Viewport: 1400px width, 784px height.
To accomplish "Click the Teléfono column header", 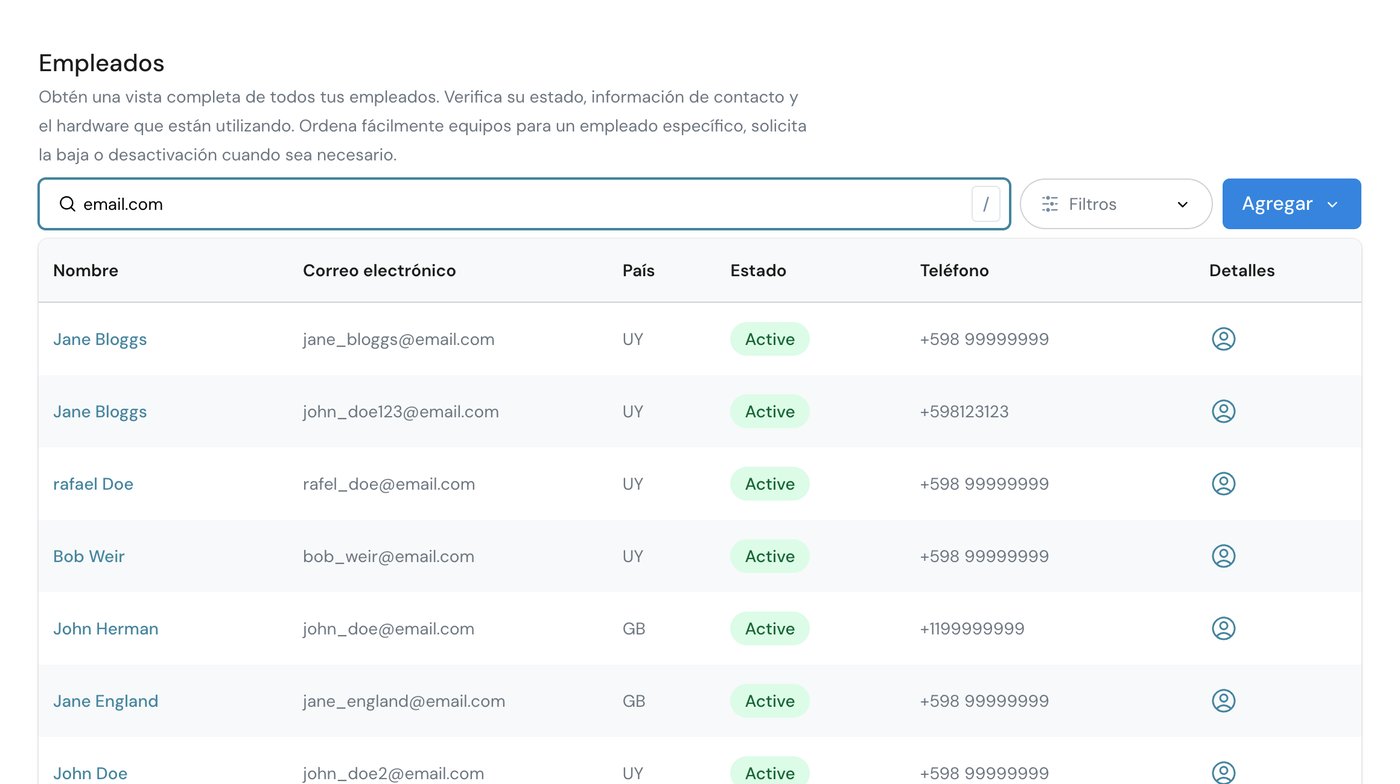I will pos(954,271).
